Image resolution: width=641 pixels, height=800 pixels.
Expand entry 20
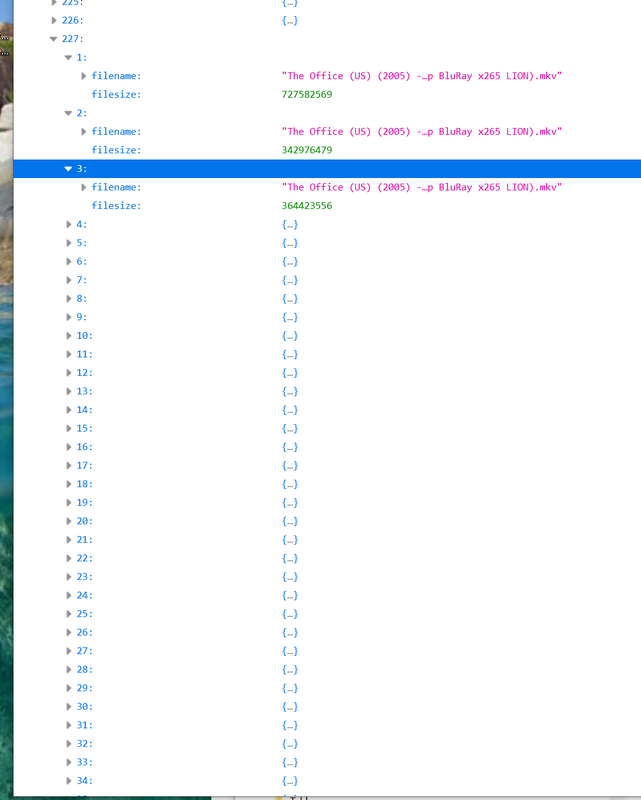coord(69,521)
